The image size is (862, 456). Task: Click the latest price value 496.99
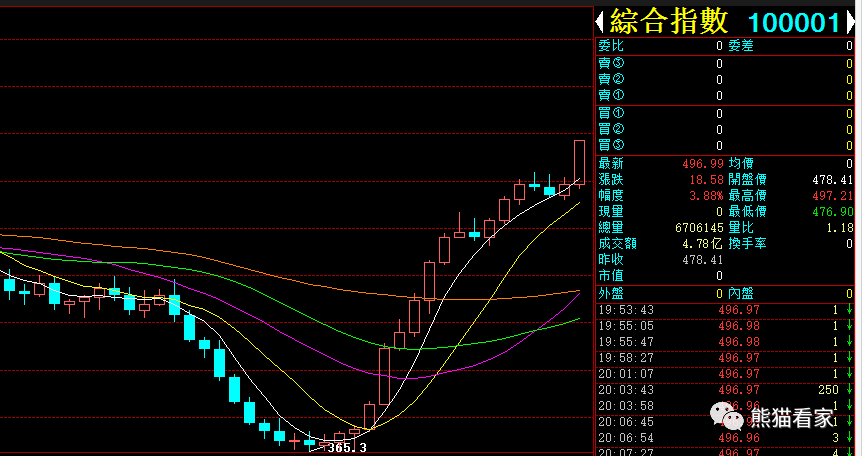point(703,164)
